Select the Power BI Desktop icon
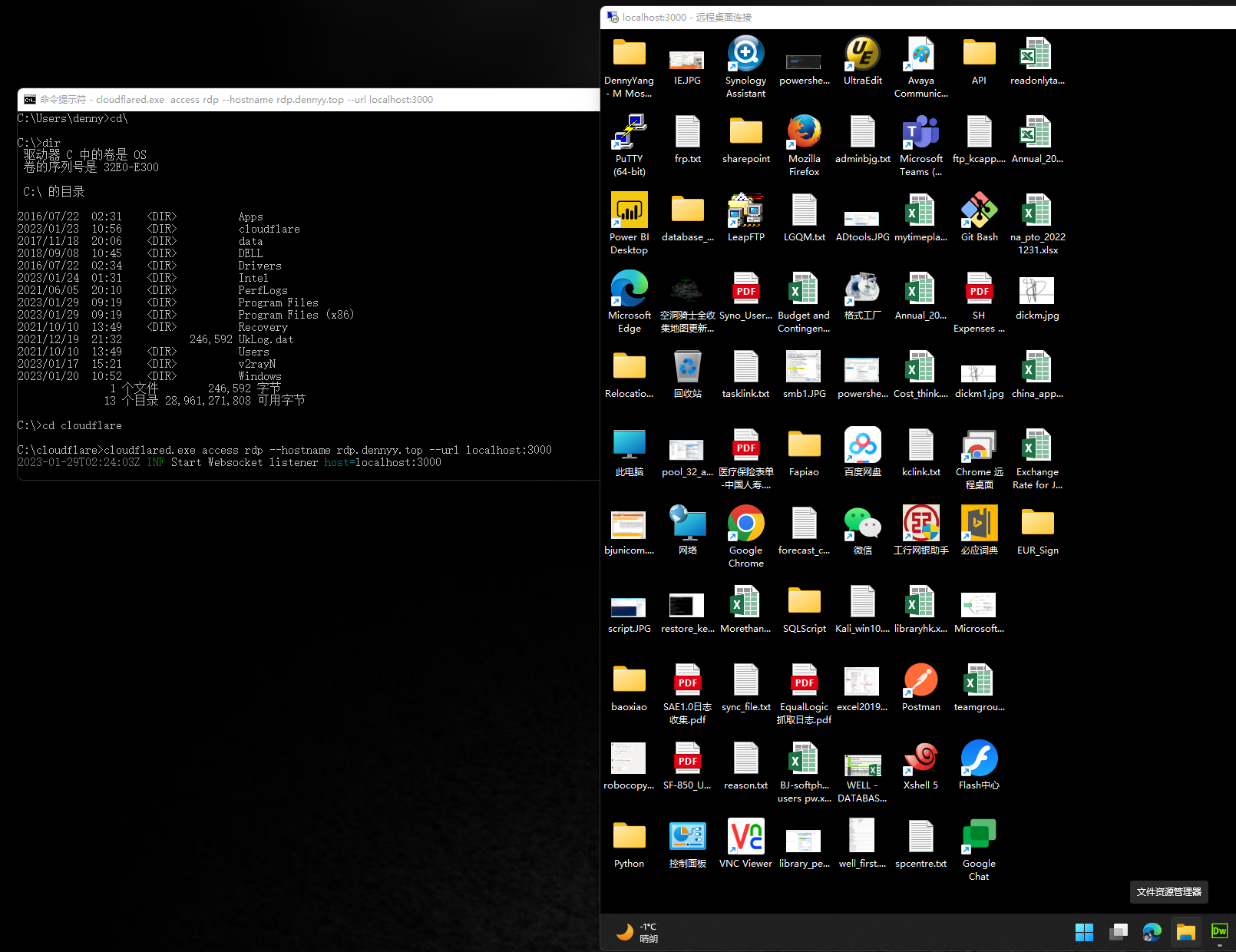 (x=629, y=223)
